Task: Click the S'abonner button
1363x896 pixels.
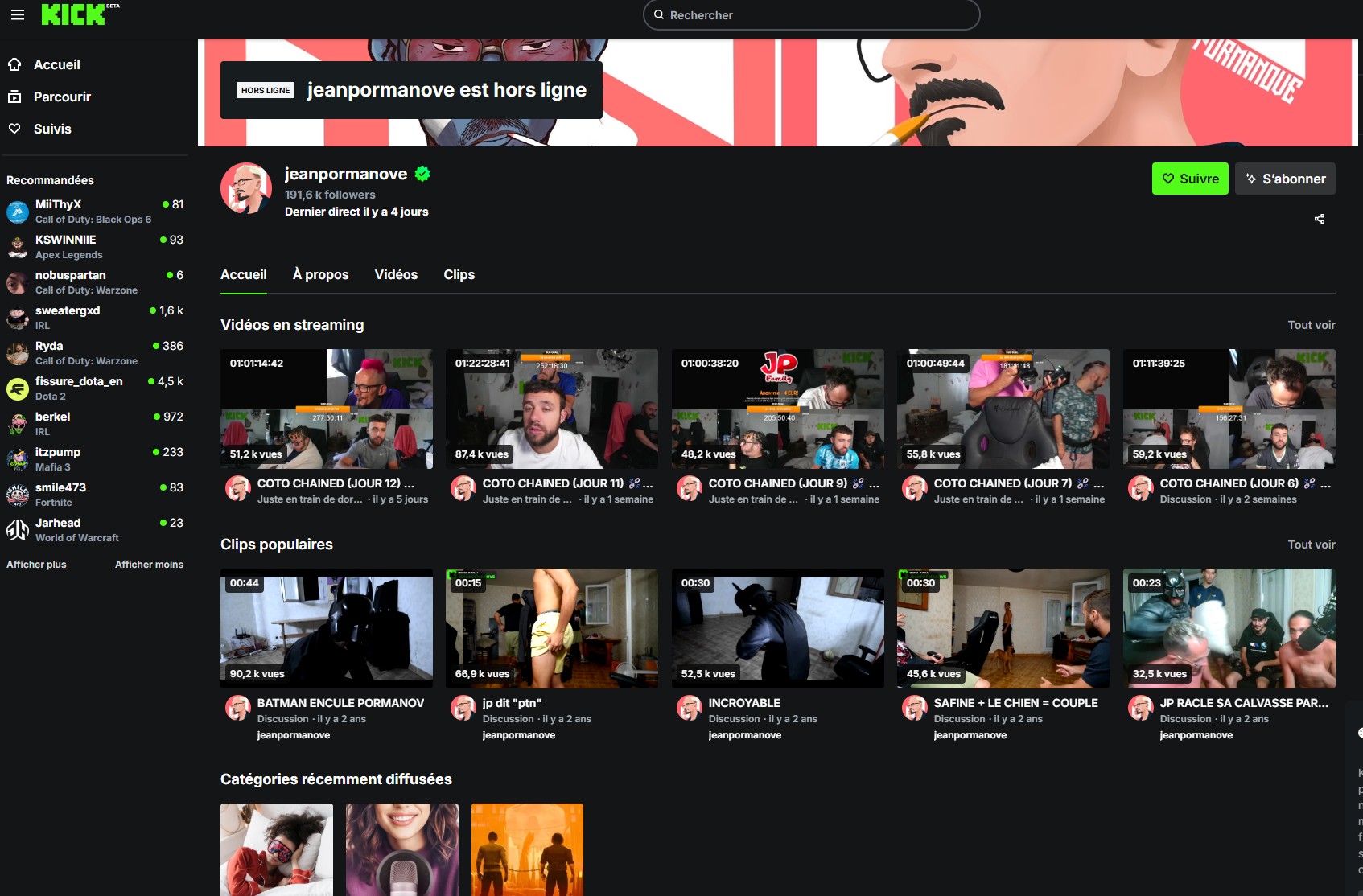Action: (x=1284, y=179)
